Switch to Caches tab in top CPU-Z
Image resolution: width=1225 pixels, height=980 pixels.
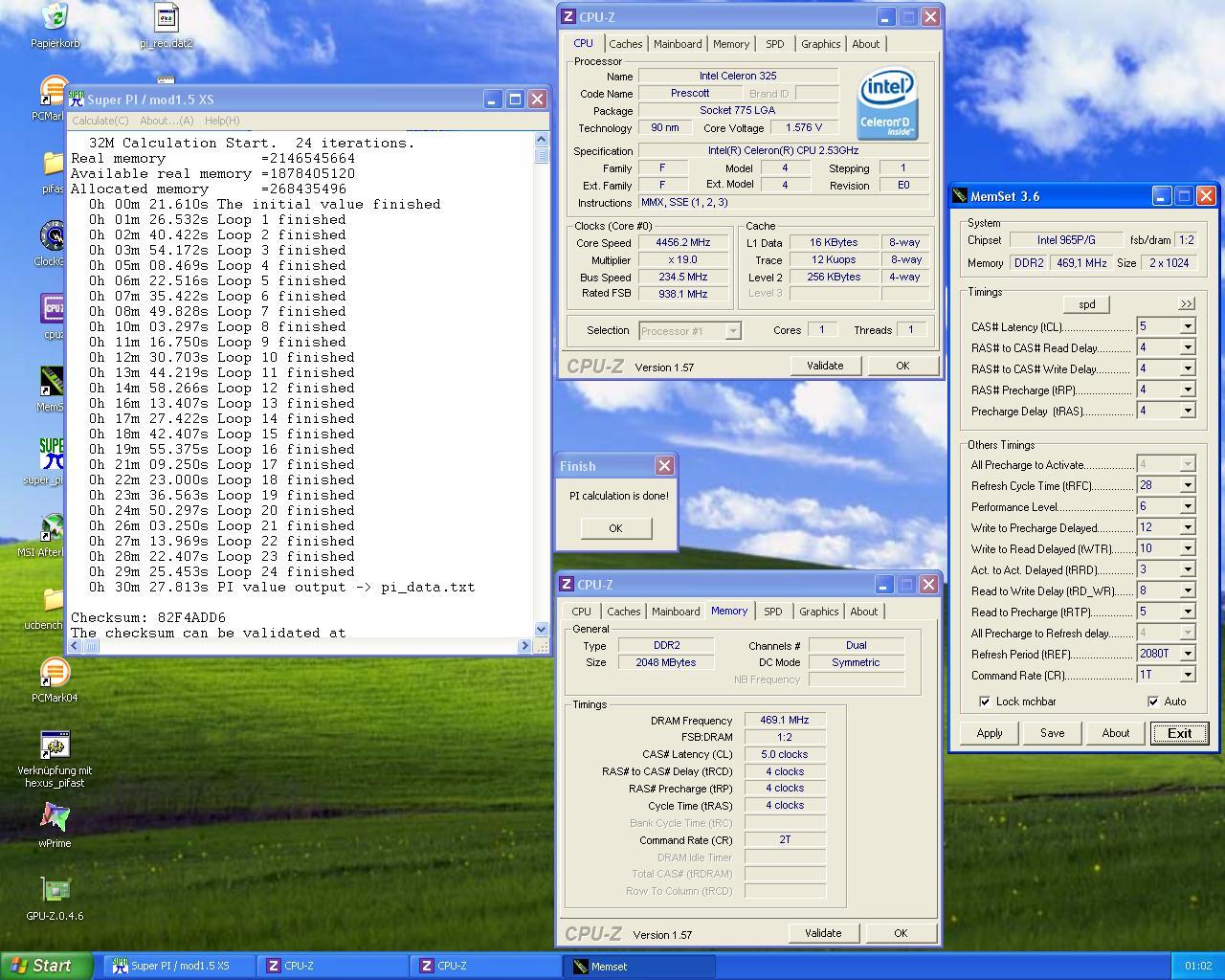[x=626, y=44]
